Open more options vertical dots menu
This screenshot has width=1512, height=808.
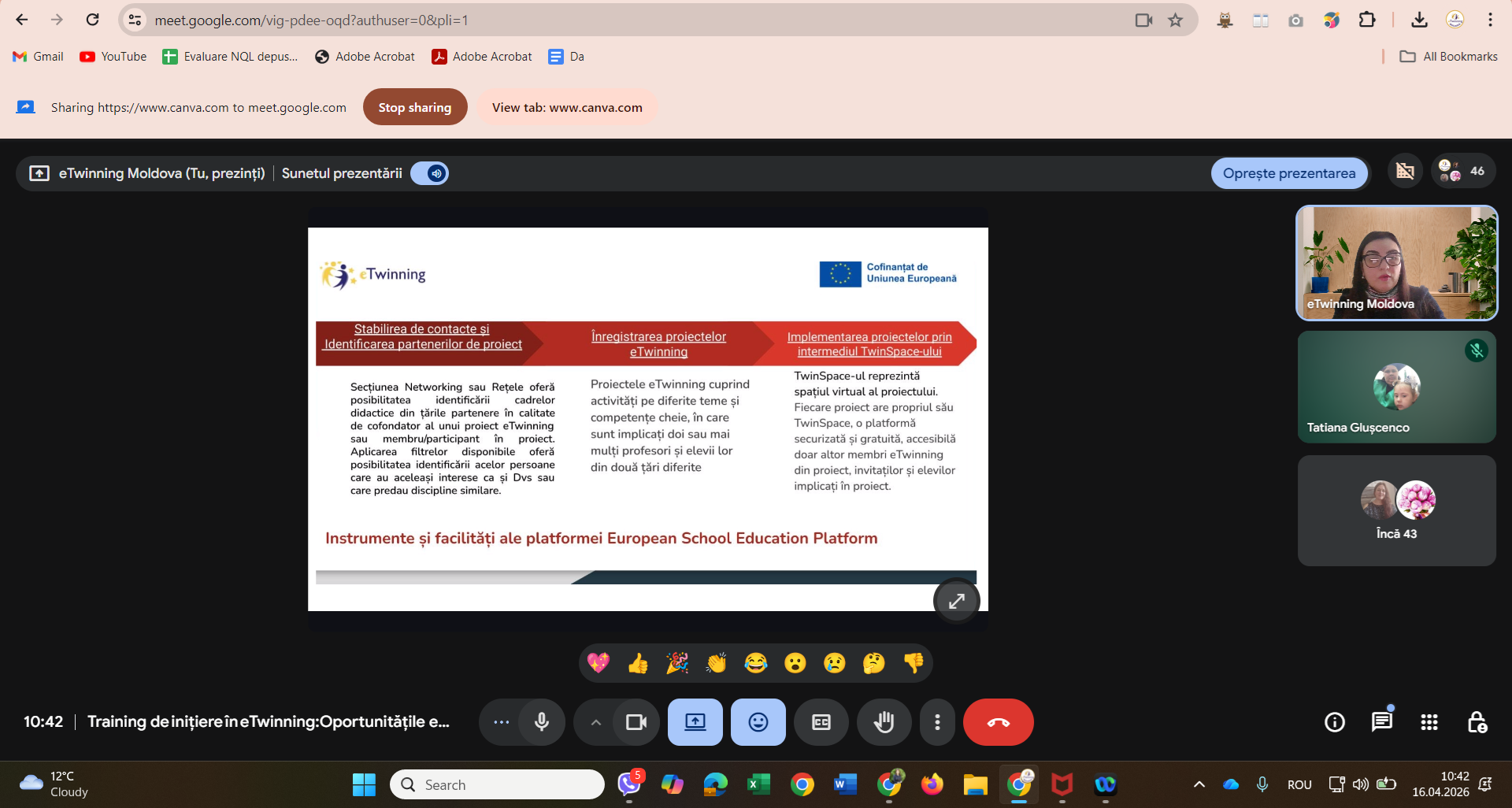tap(936, 722)
